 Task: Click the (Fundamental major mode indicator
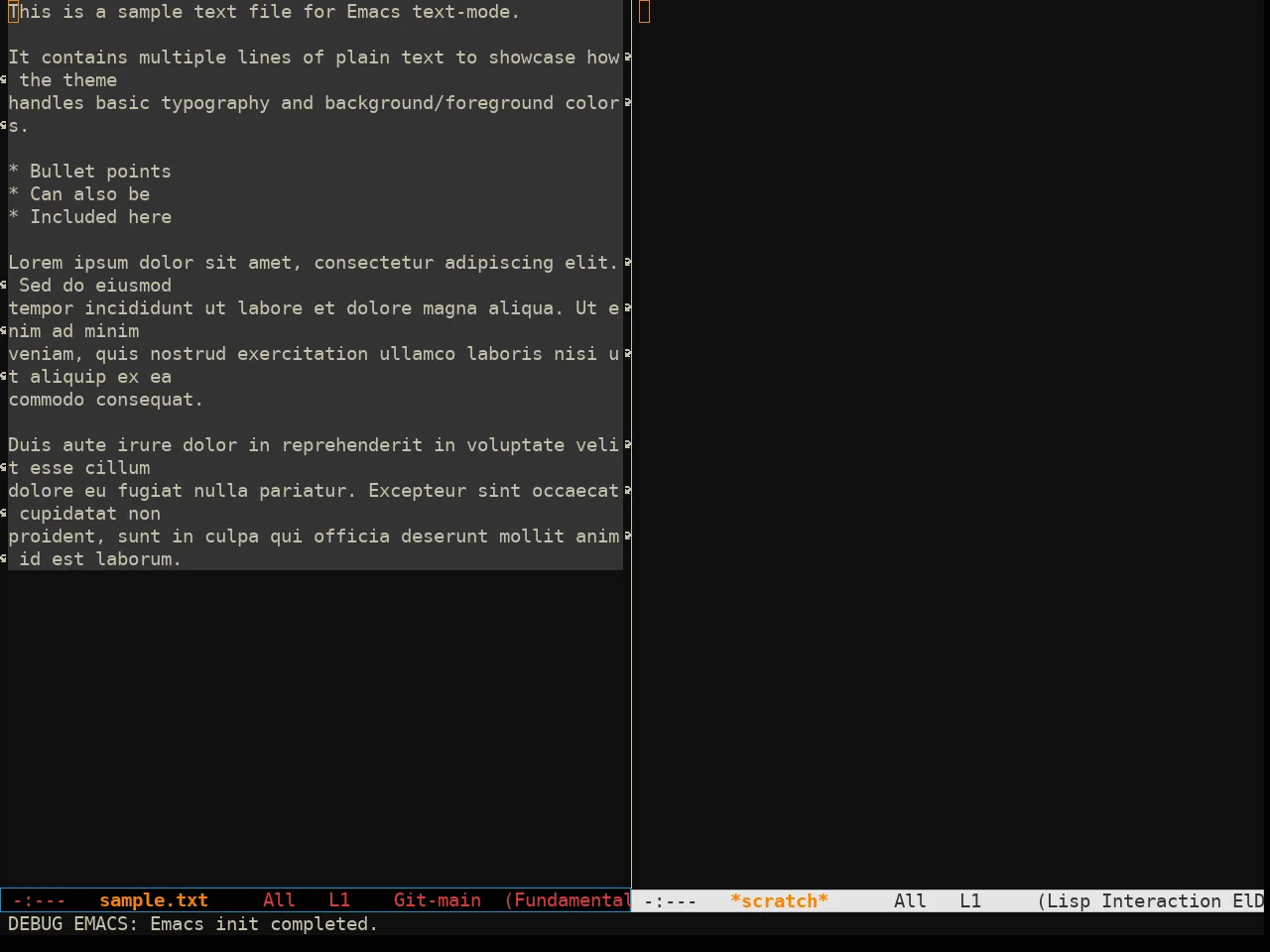[x=568, y=900]
